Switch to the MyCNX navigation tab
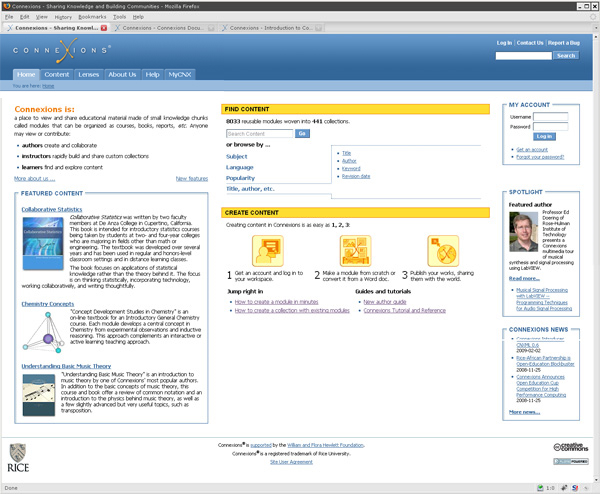 click(x=180, y=74)
